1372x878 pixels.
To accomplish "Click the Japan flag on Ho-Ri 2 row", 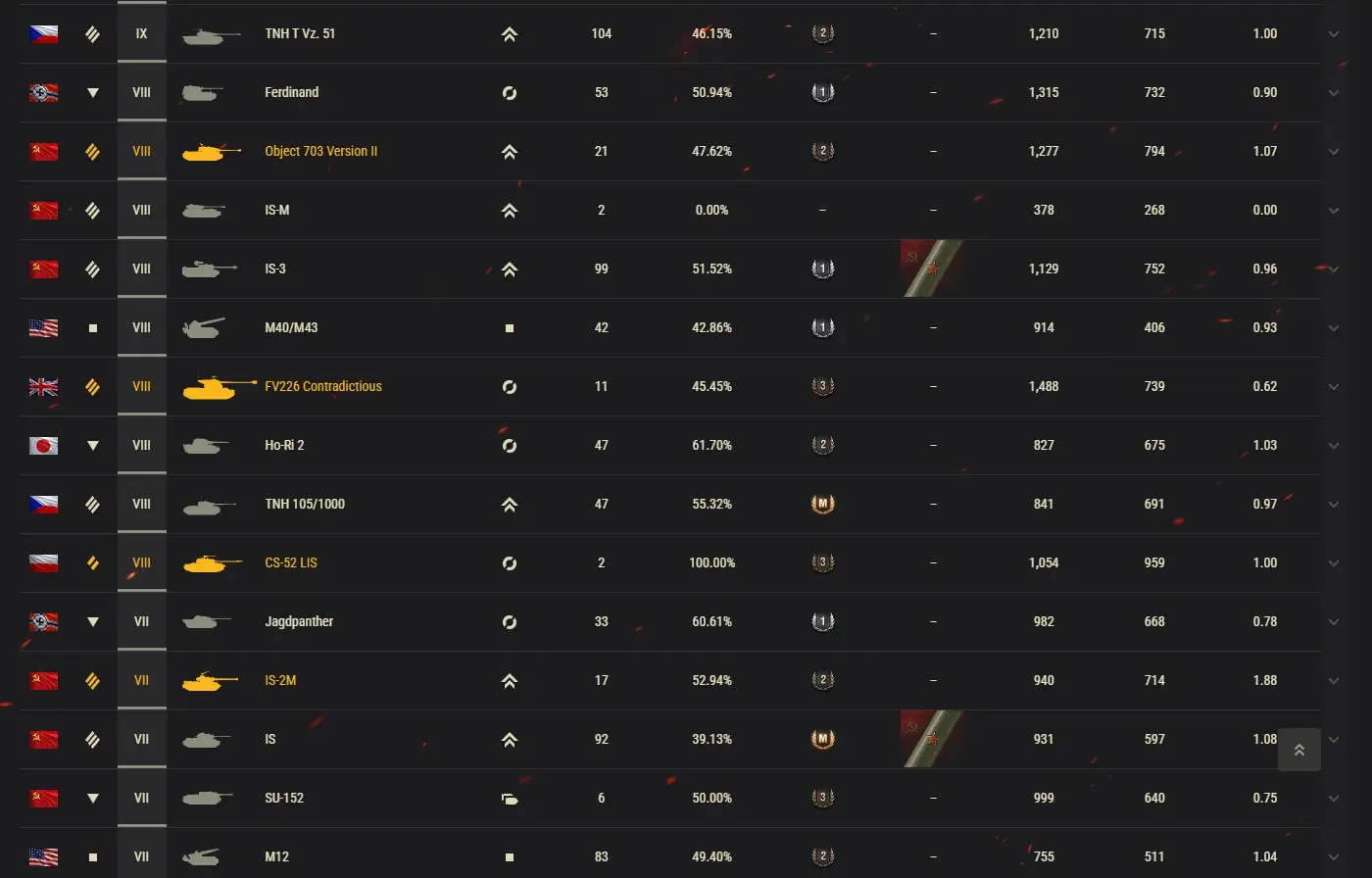I will 43,445.
